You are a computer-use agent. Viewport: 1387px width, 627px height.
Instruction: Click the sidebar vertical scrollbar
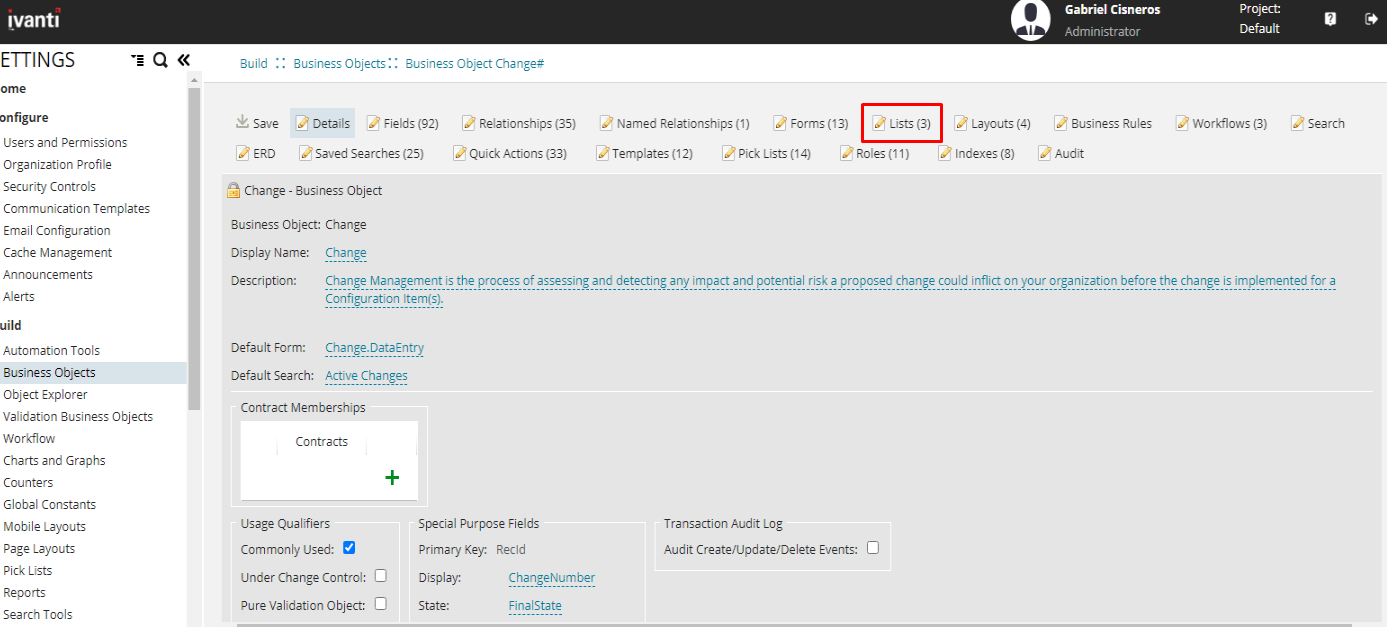pos(194,250)
